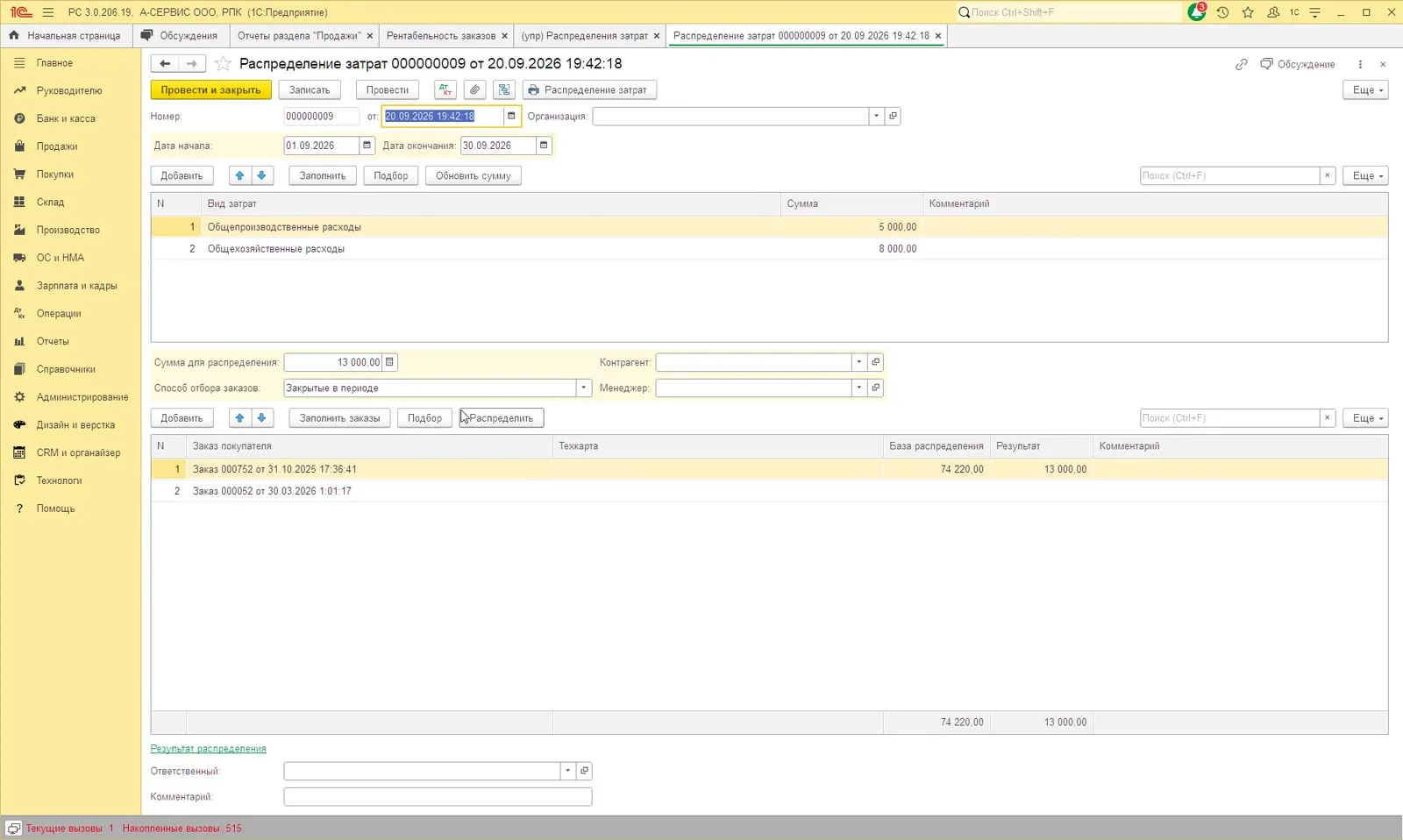This screenshot has height=840, width=1403.
Task: Open Контрагент record with open icon
Action: [875, 362]
